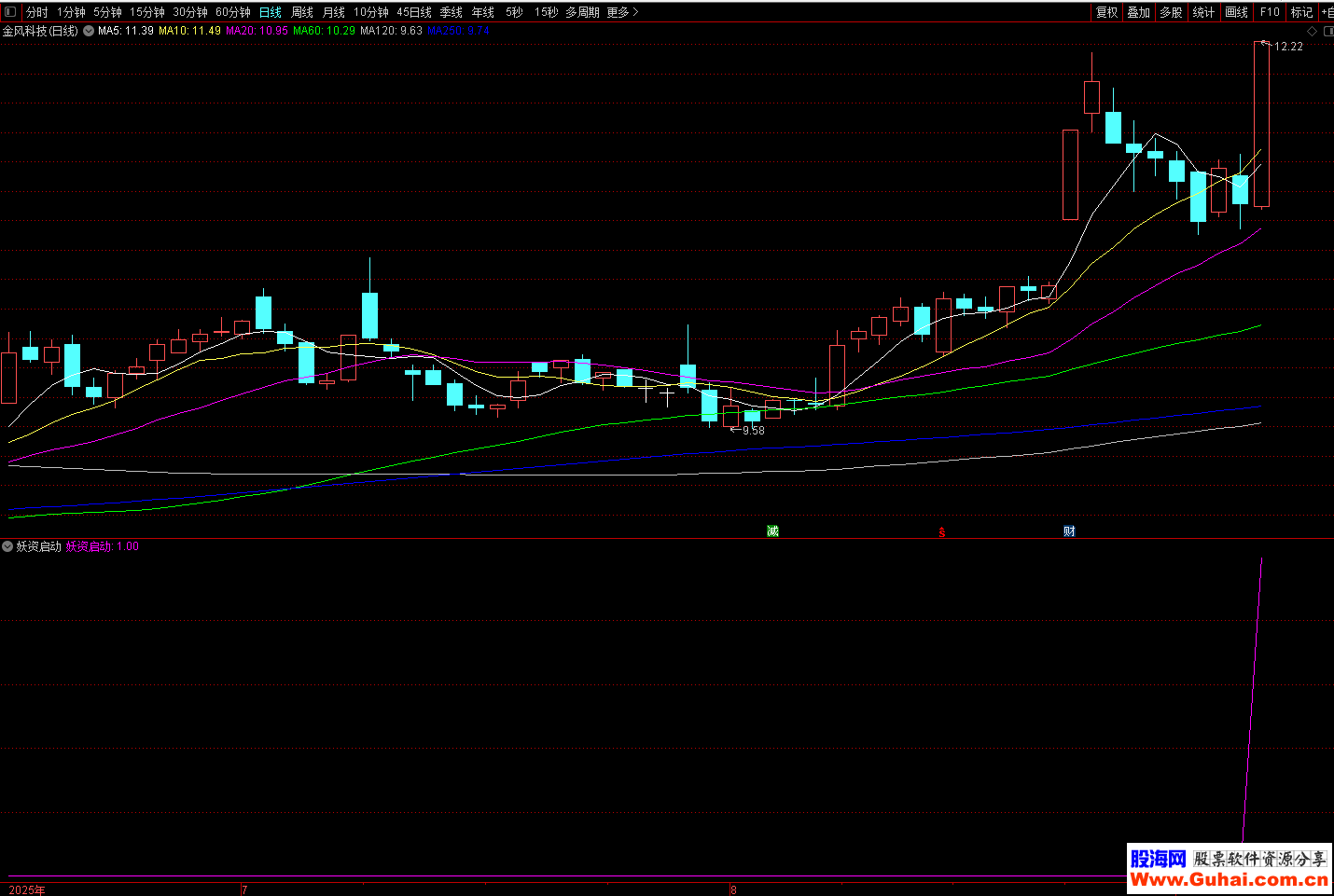Switch to 年线 yearly chart
Viewport: 1334px width, 896px height.
pos(483,12)
